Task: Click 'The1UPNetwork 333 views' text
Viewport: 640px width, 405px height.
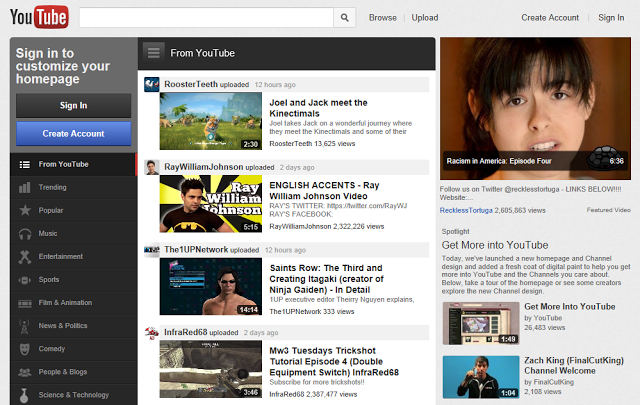Action: [x=311, y=312]
